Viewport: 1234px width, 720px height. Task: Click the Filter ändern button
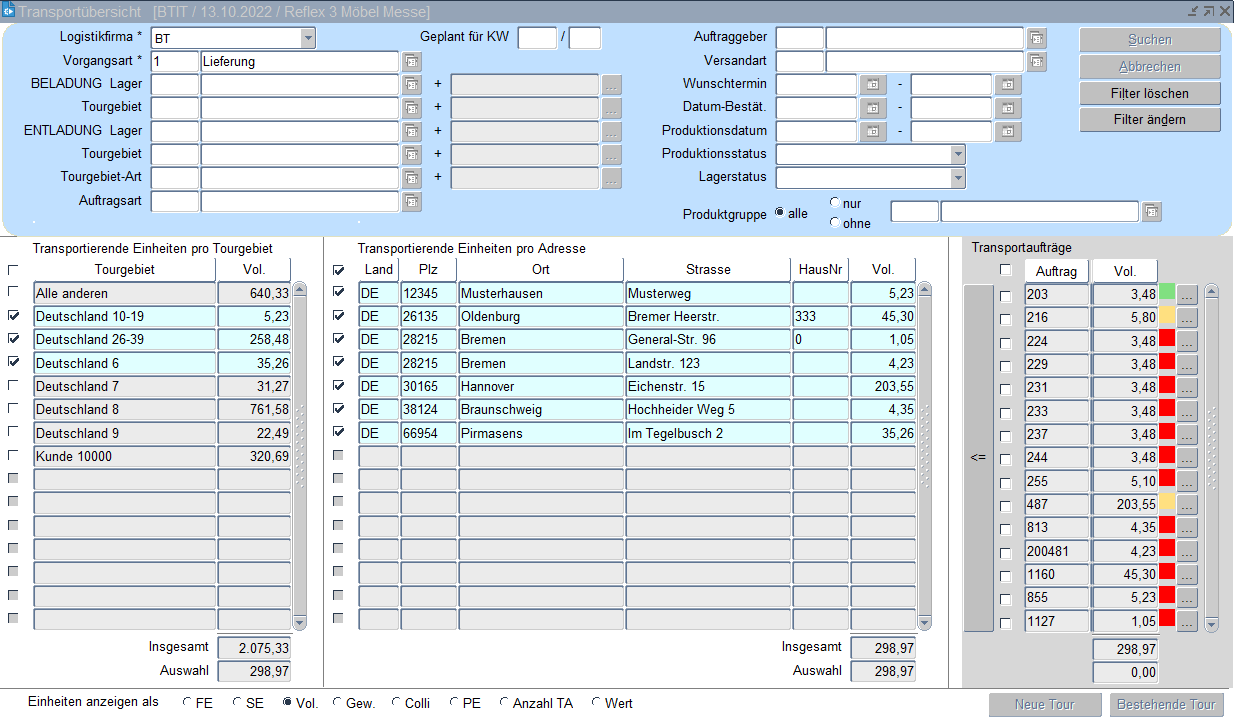tap(1150, 120)
